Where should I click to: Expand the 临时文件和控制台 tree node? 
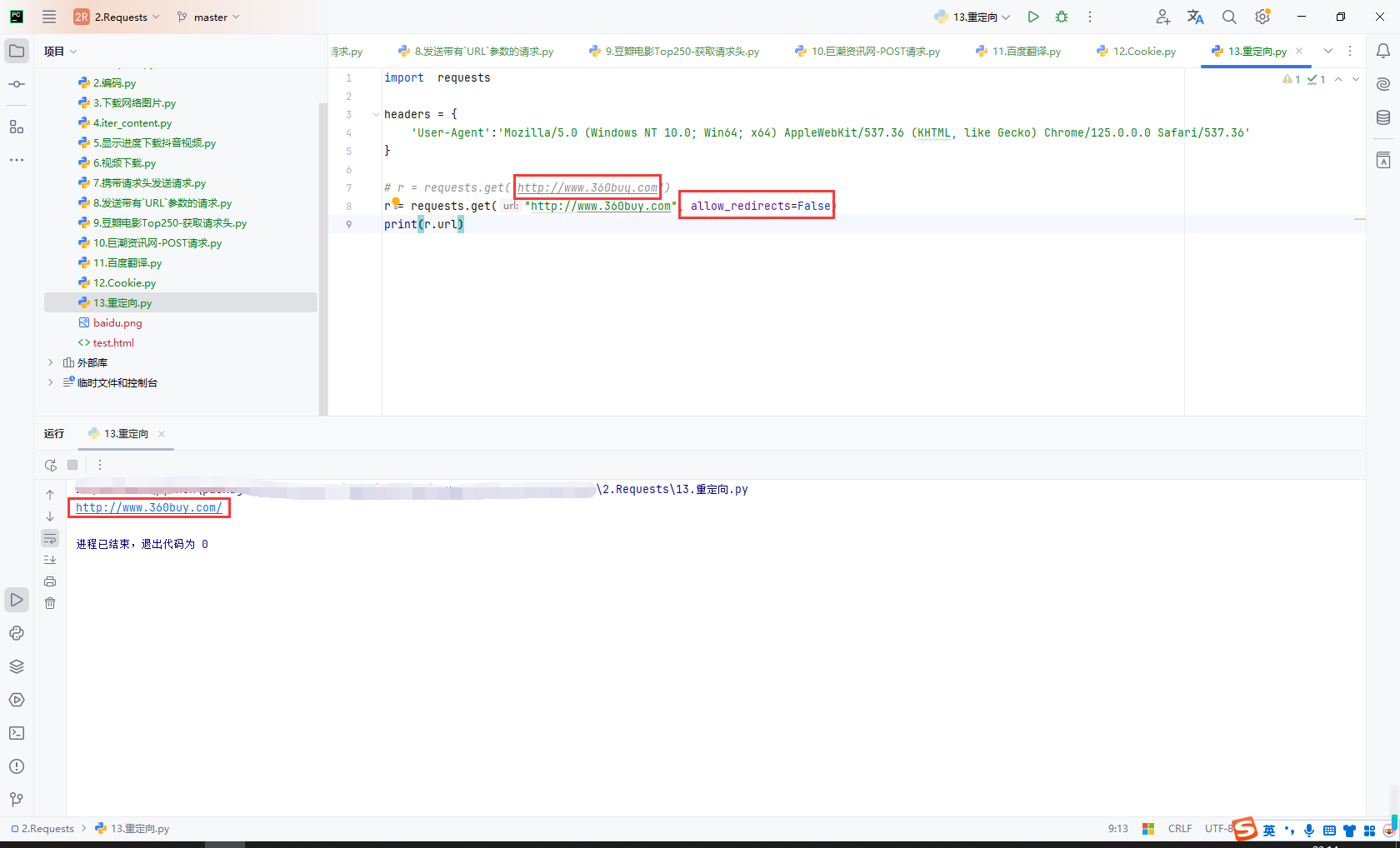[x=51, y=382]
